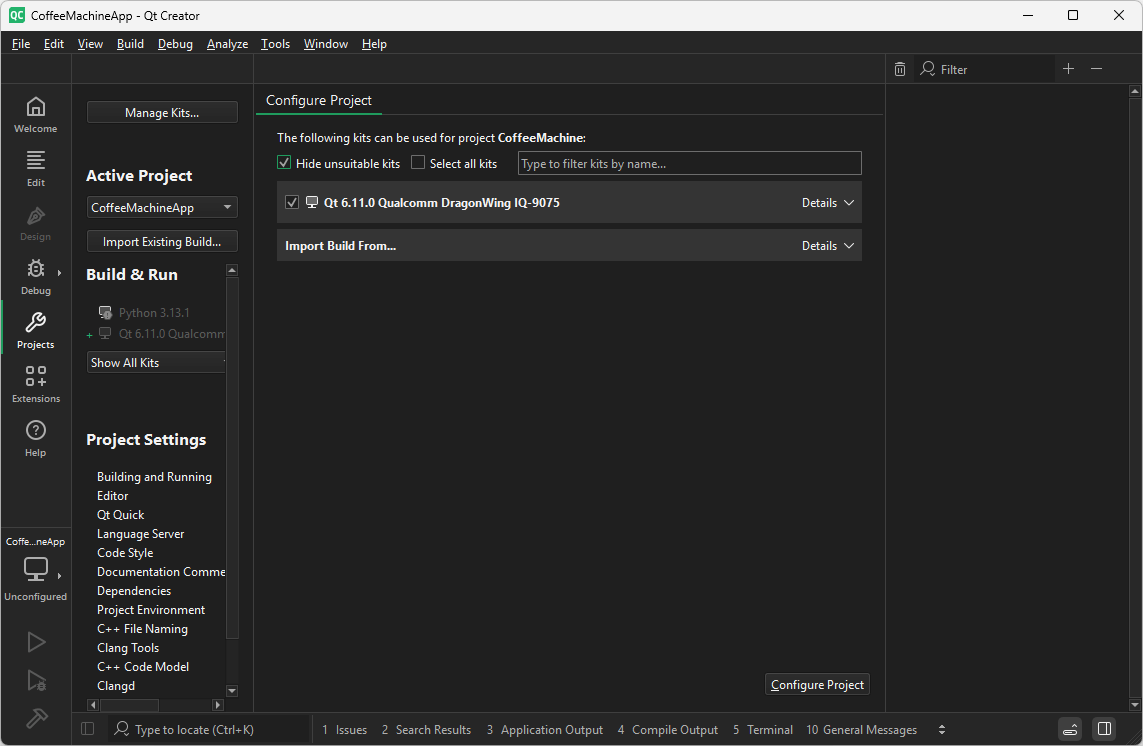Select the Projects mode icon
Screen dimensions: 1143x746
[35, 327]
